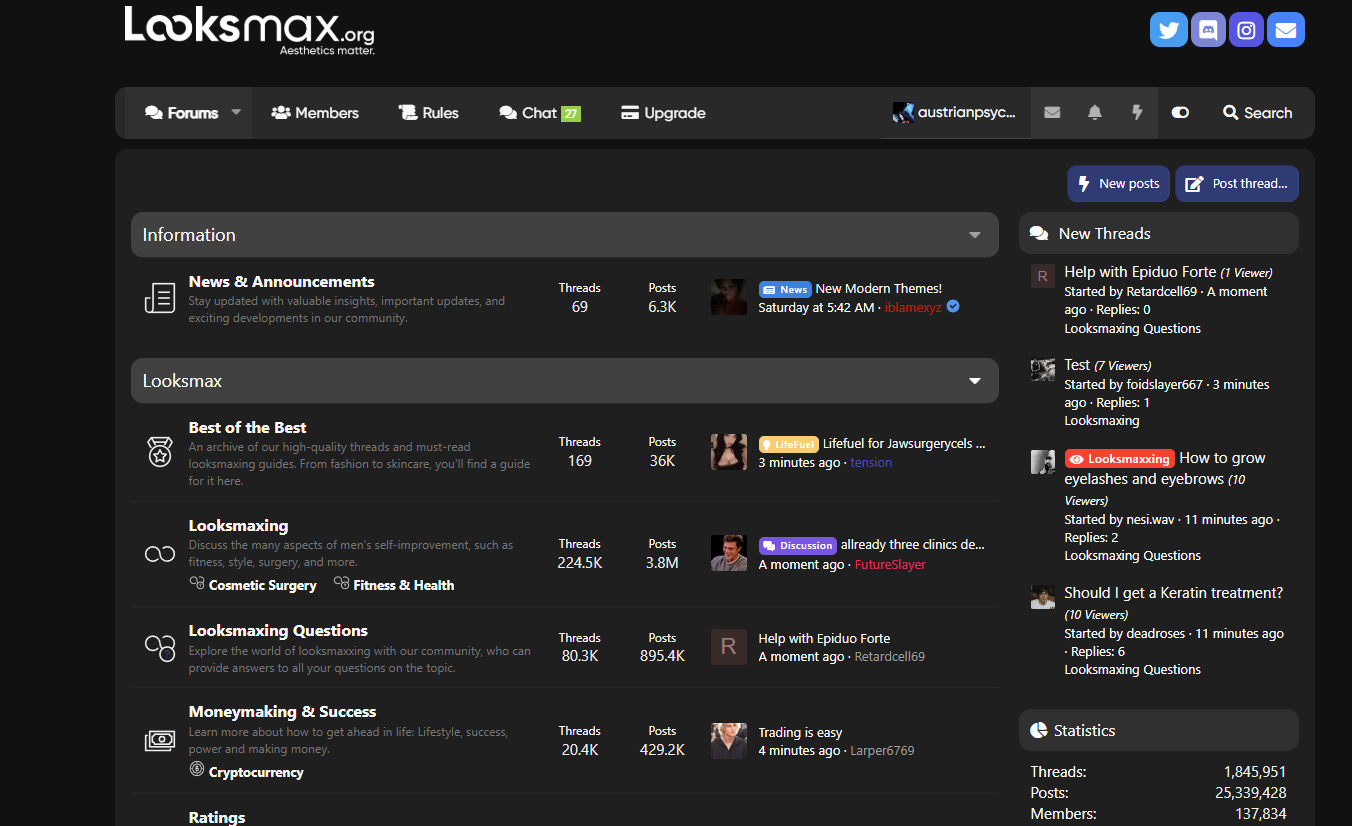The height and width of the screenshot is (826, 1352).
Task: Open the Chat menu item
Action: [x=539, y=113]
